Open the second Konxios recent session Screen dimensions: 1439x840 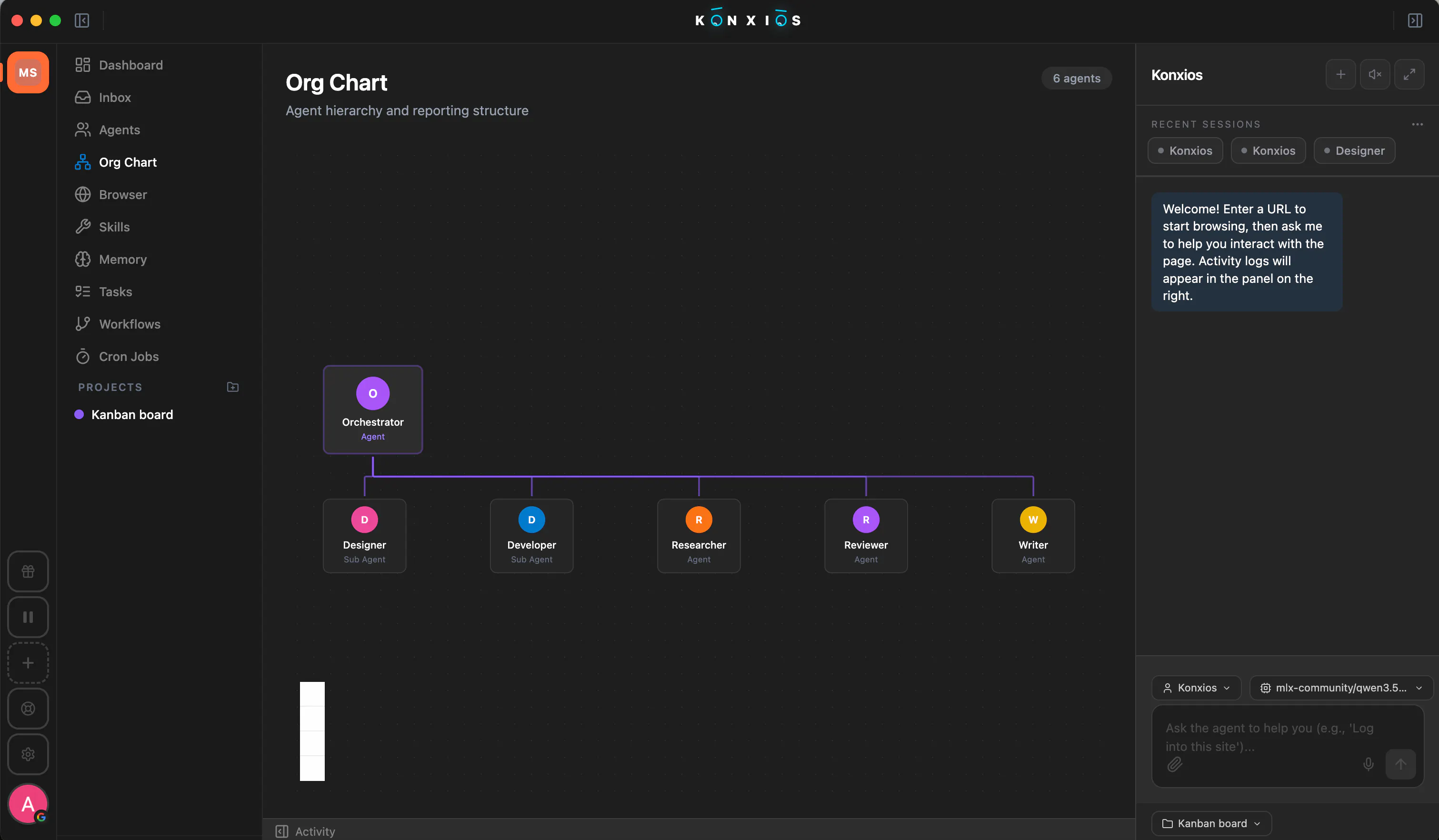click(x=1268, y=151)
